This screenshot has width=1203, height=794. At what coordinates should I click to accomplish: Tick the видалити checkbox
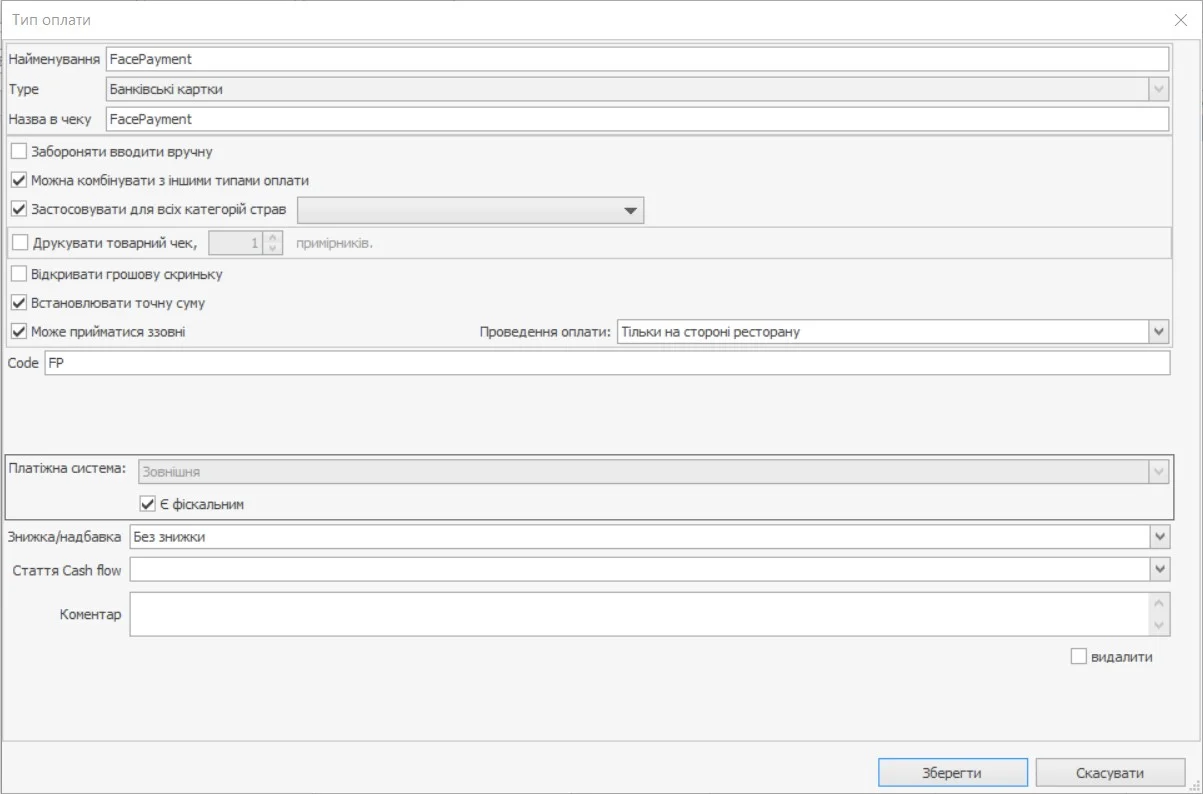click(x=1078, y=657)
